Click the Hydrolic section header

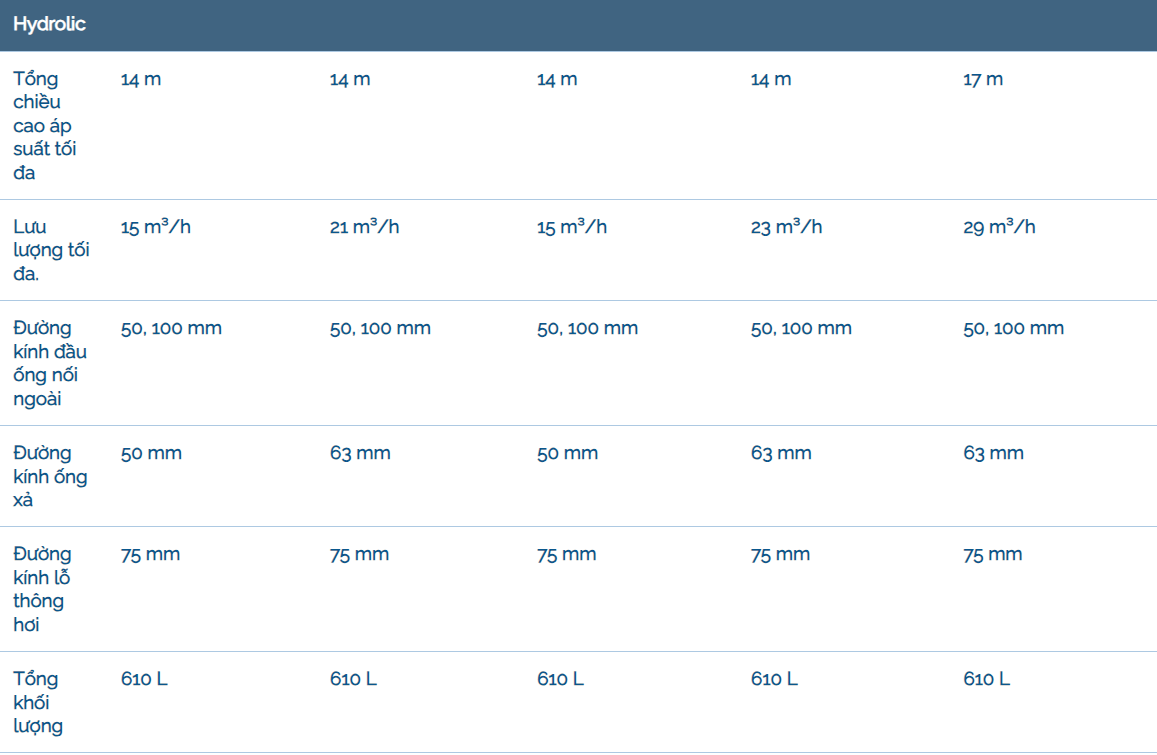[50, 25]
